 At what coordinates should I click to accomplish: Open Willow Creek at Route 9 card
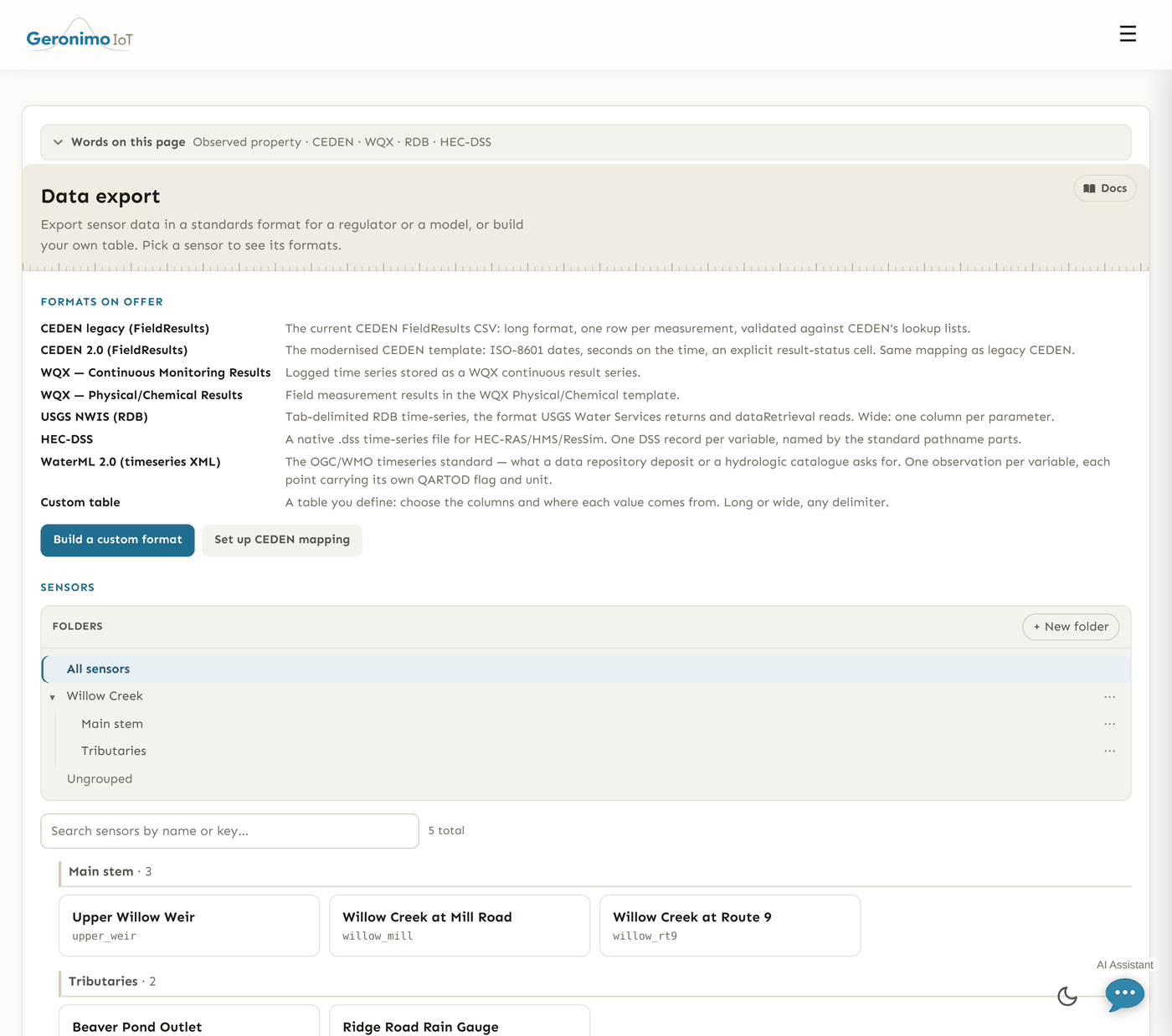[730, 926]
